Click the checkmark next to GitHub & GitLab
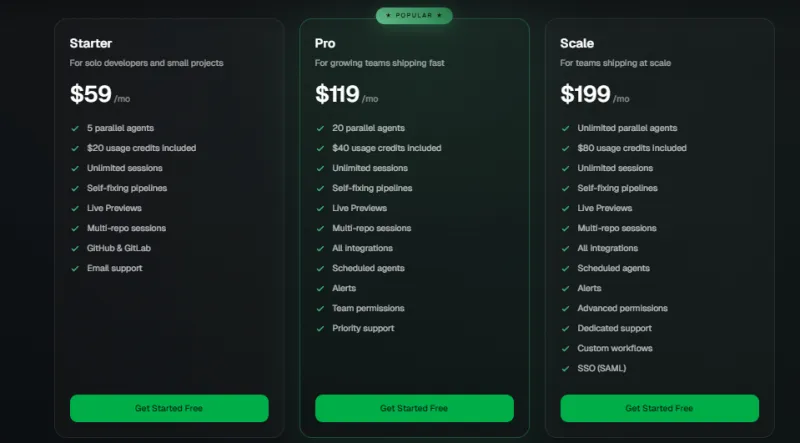The height and width of the screenshot is (443, 800). click(75, 248)
